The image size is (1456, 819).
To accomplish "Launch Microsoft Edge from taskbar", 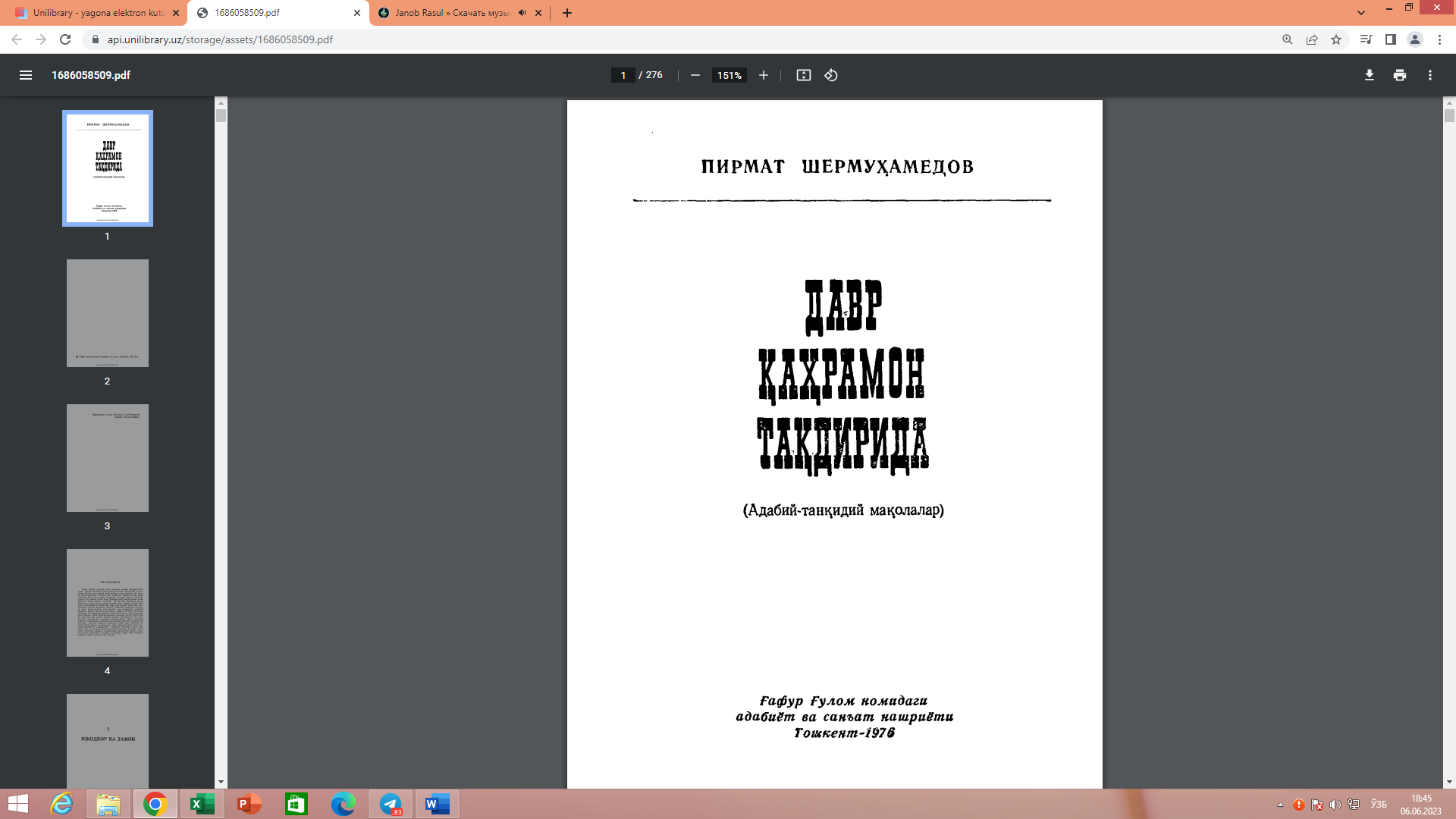I will pos(344,804).
